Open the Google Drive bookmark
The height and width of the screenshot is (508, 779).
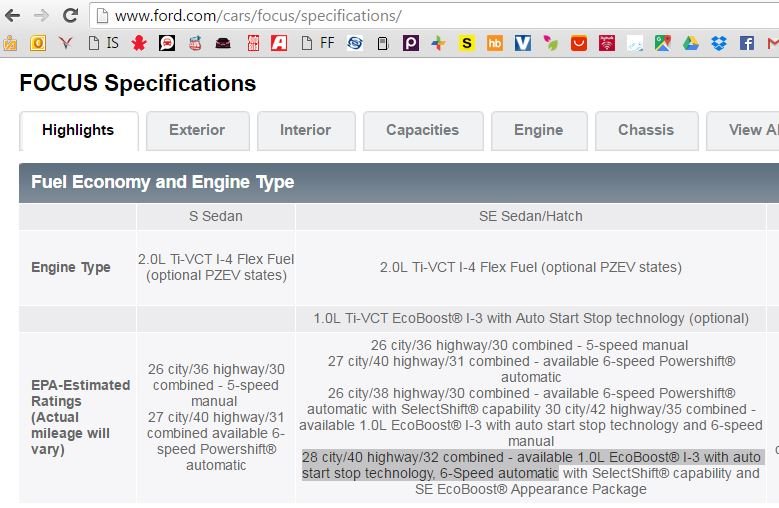[691, 43]
